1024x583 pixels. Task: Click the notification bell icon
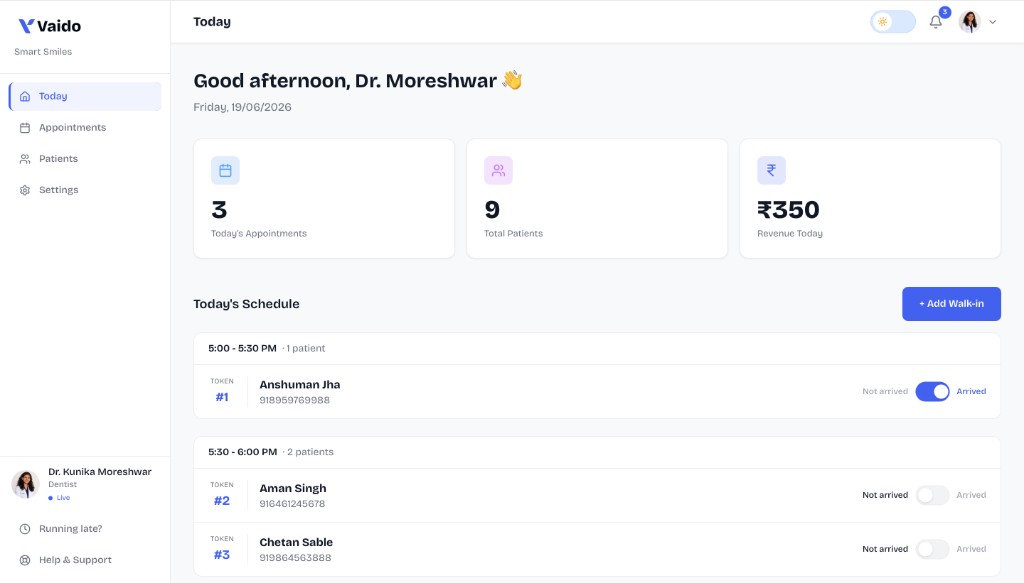pos(935,22)
